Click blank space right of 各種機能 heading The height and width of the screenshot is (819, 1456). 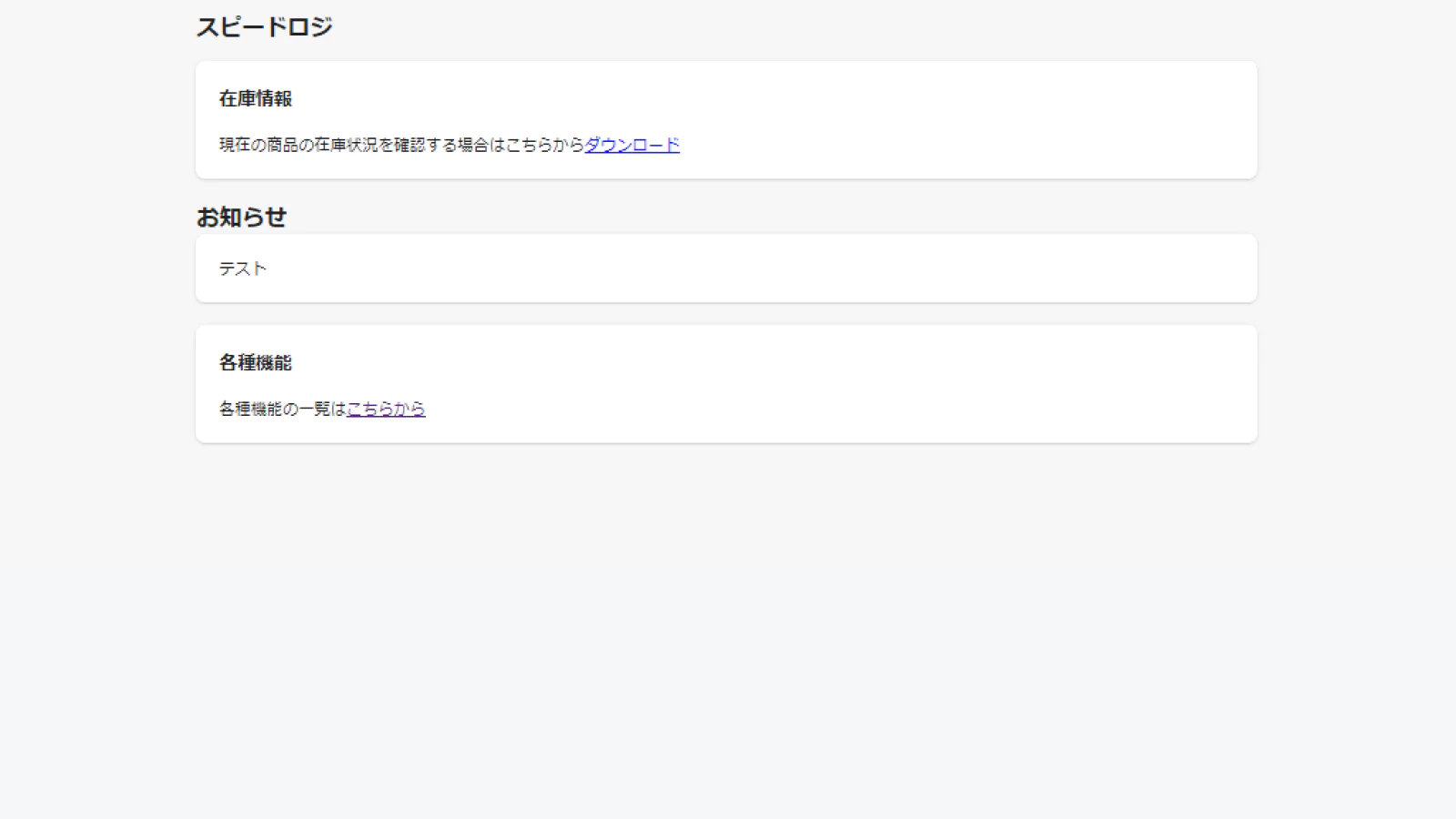pos(728,362)
